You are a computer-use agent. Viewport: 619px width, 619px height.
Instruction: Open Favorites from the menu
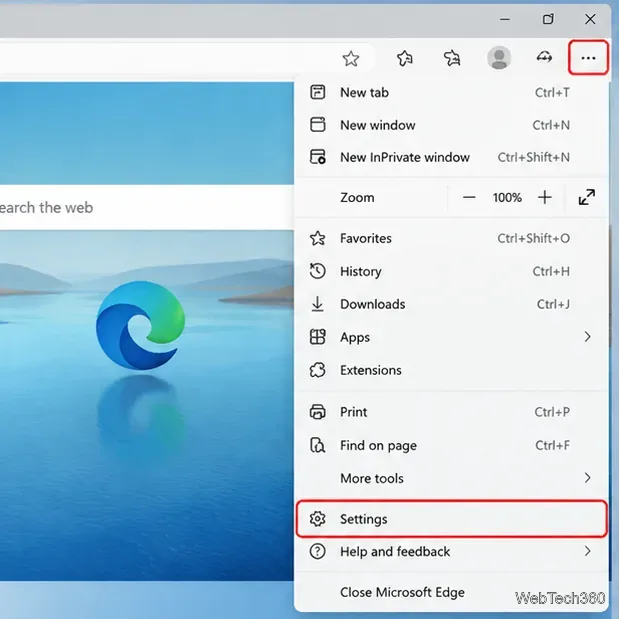(x=451, y=238)
